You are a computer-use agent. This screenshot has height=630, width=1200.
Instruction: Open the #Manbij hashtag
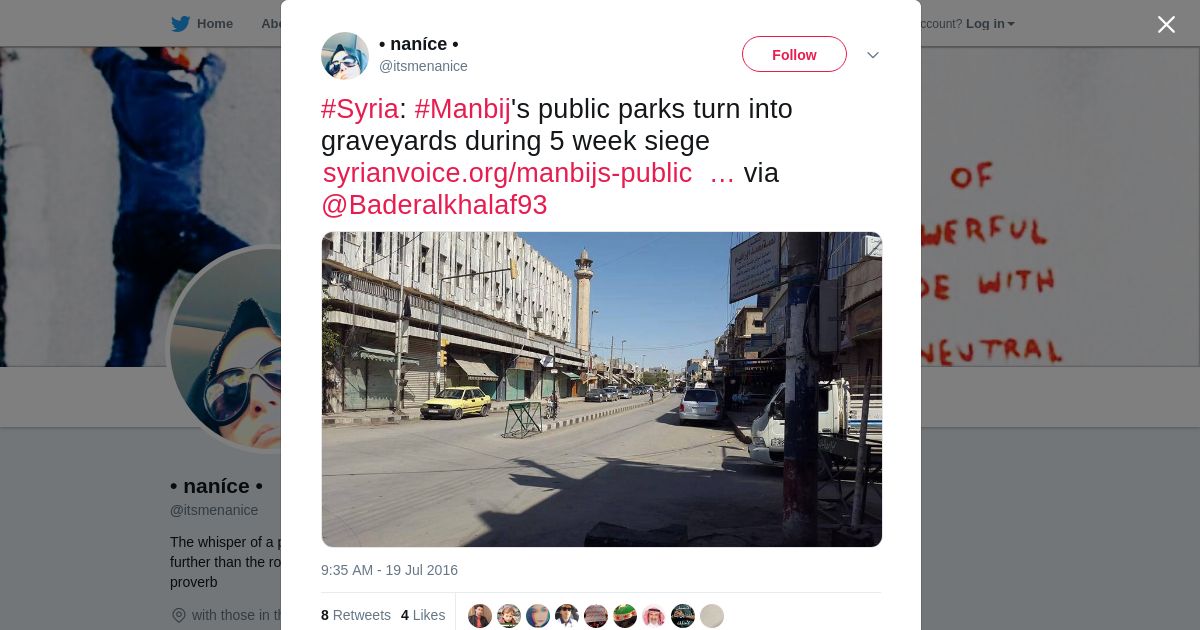[462, 109]
